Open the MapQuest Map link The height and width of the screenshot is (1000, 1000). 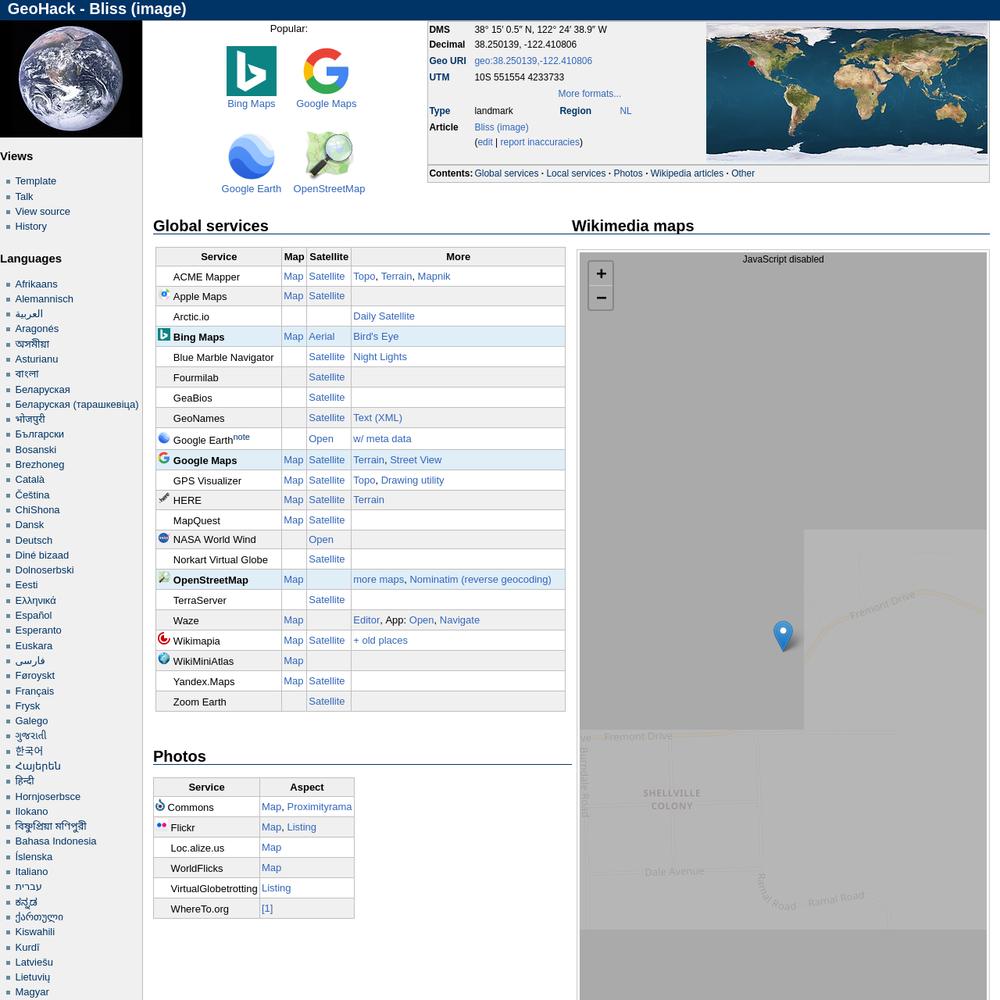293,520
